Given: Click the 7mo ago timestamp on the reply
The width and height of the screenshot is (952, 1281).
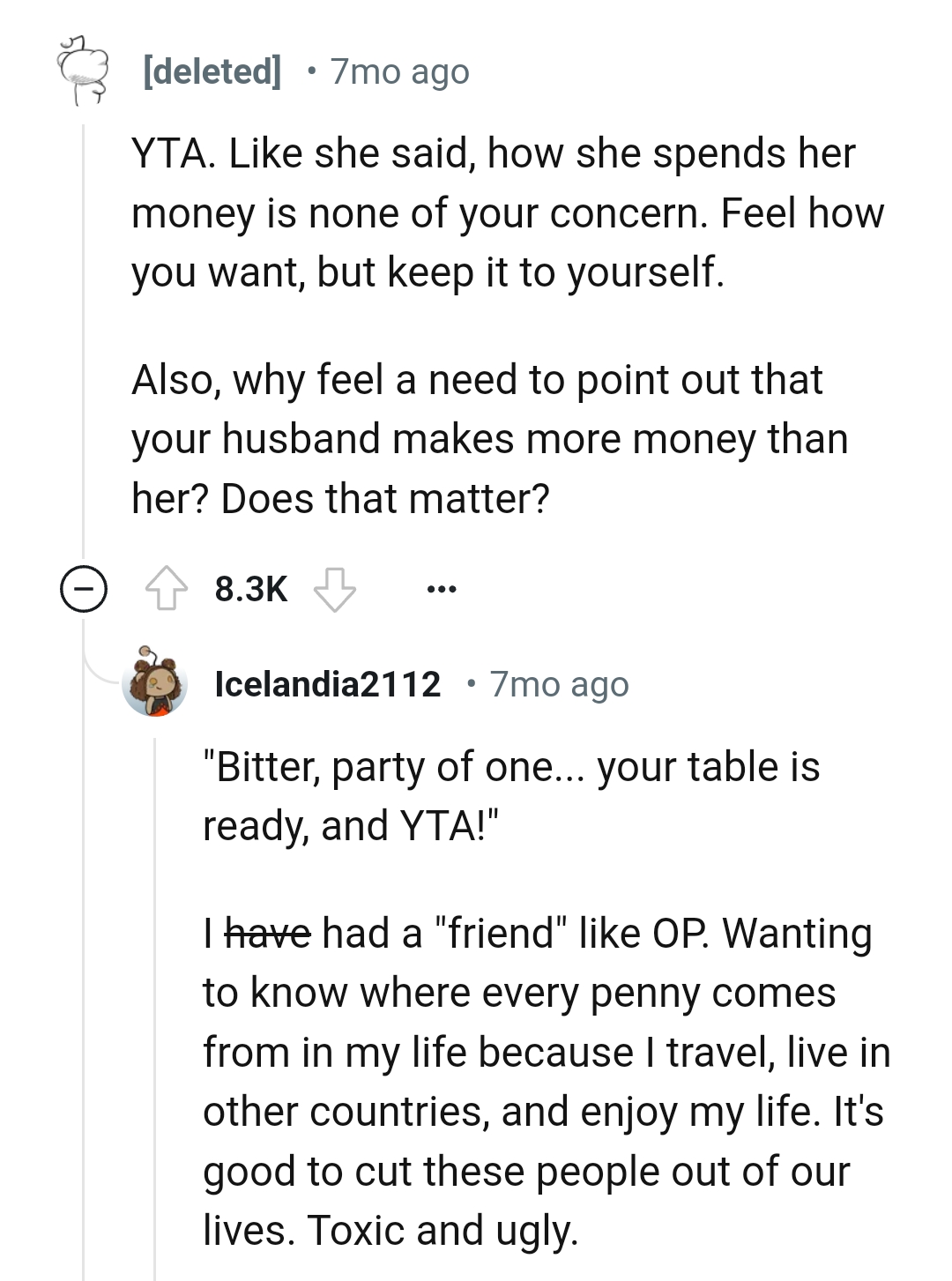Looking at the screenshot, I should pyautogui.click(x=560, y=684).
